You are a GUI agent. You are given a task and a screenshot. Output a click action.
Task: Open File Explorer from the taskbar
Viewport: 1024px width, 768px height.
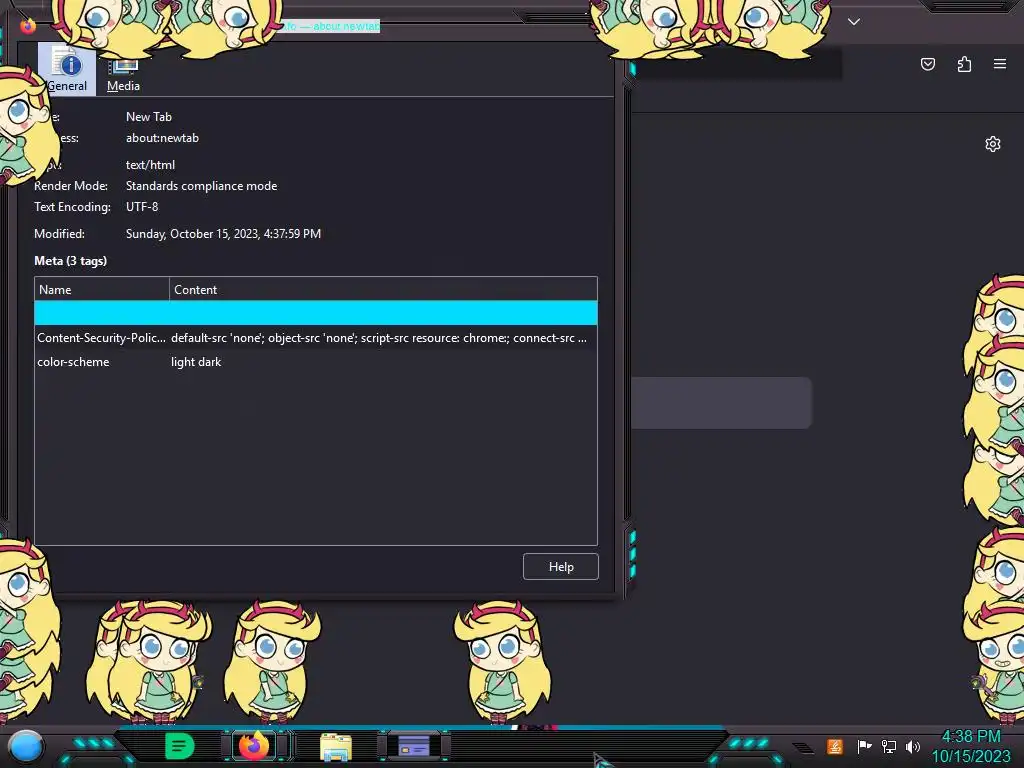point(336,747)
